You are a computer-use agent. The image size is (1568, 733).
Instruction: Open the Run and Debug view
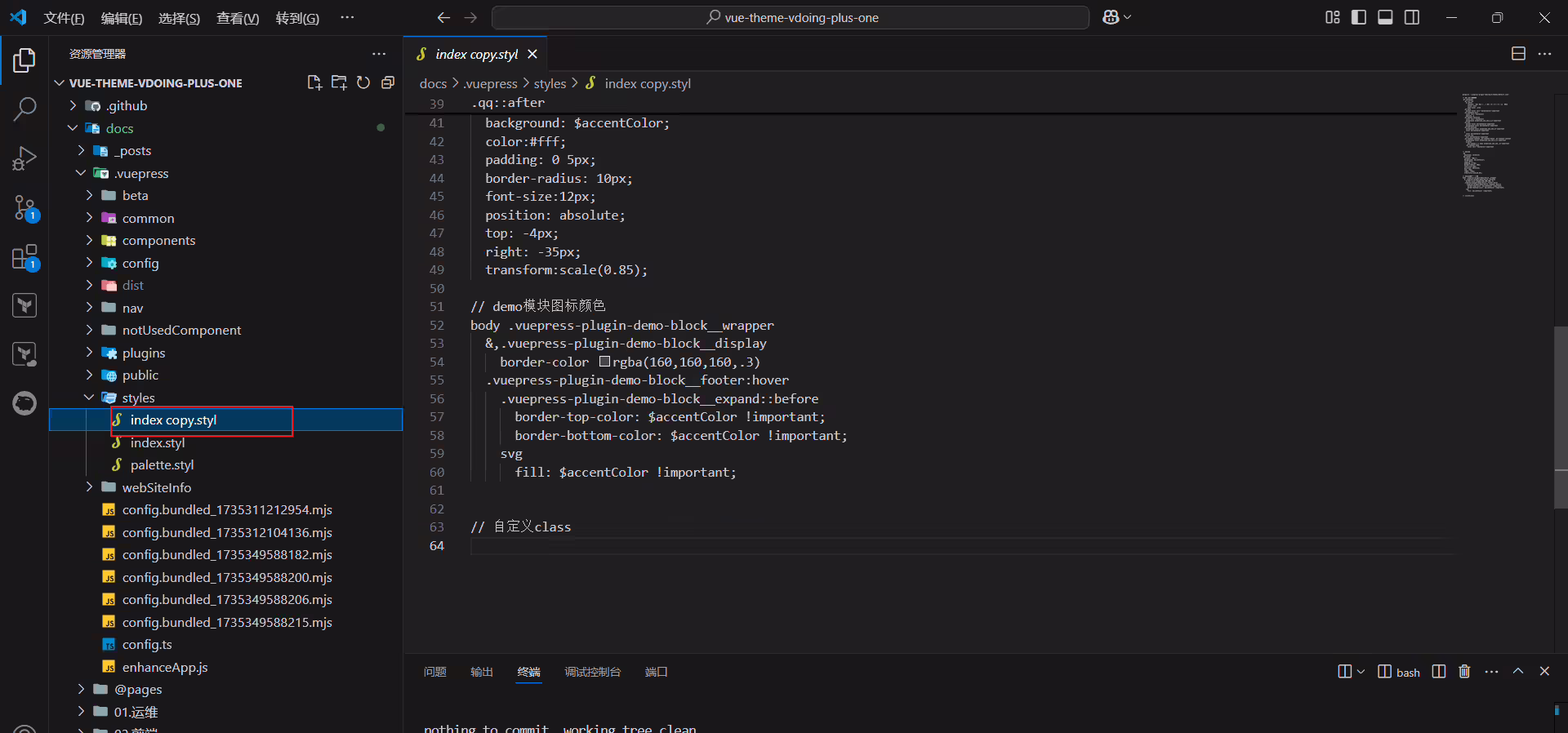point(24,158)
